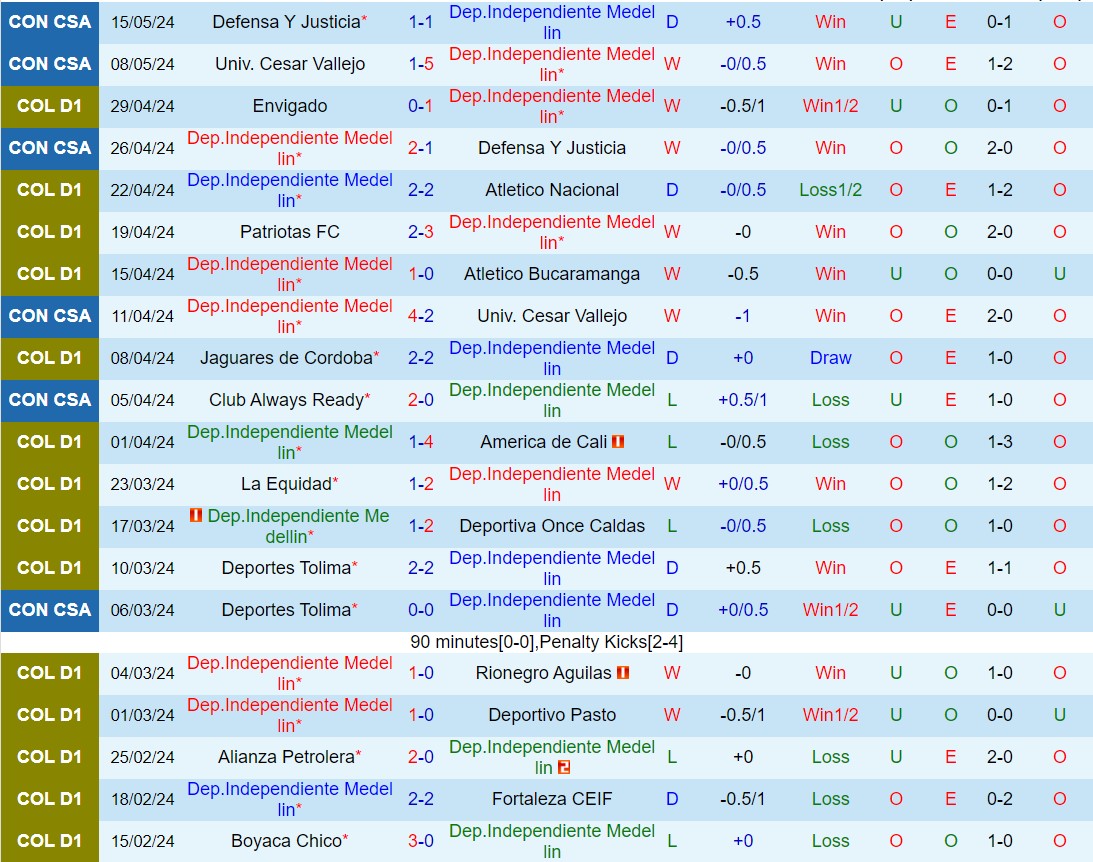Click the COL D1 badge beside the Envigado match

pos(50,106)
